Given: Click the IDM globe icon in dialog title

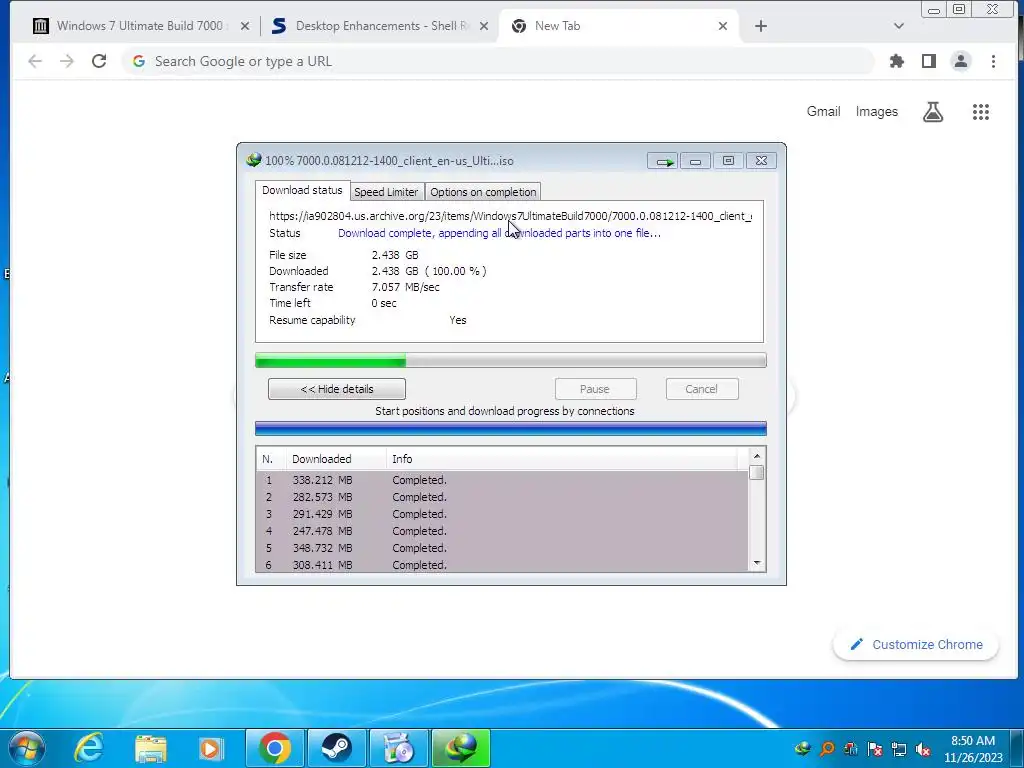Looking at the screenshot, I should pyautogui.click(x=253, y=160).
